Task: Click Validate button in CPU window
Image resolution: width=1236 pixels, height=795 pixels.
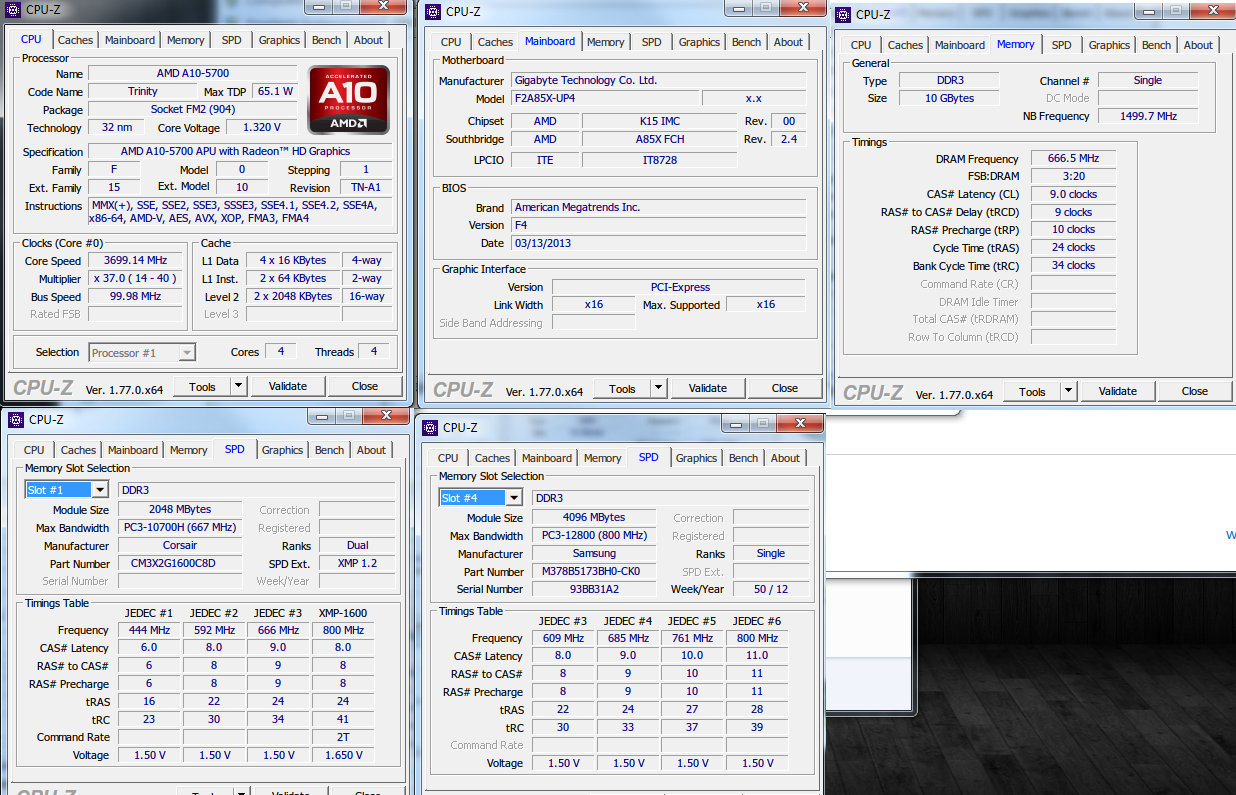Action: [288, 386]
